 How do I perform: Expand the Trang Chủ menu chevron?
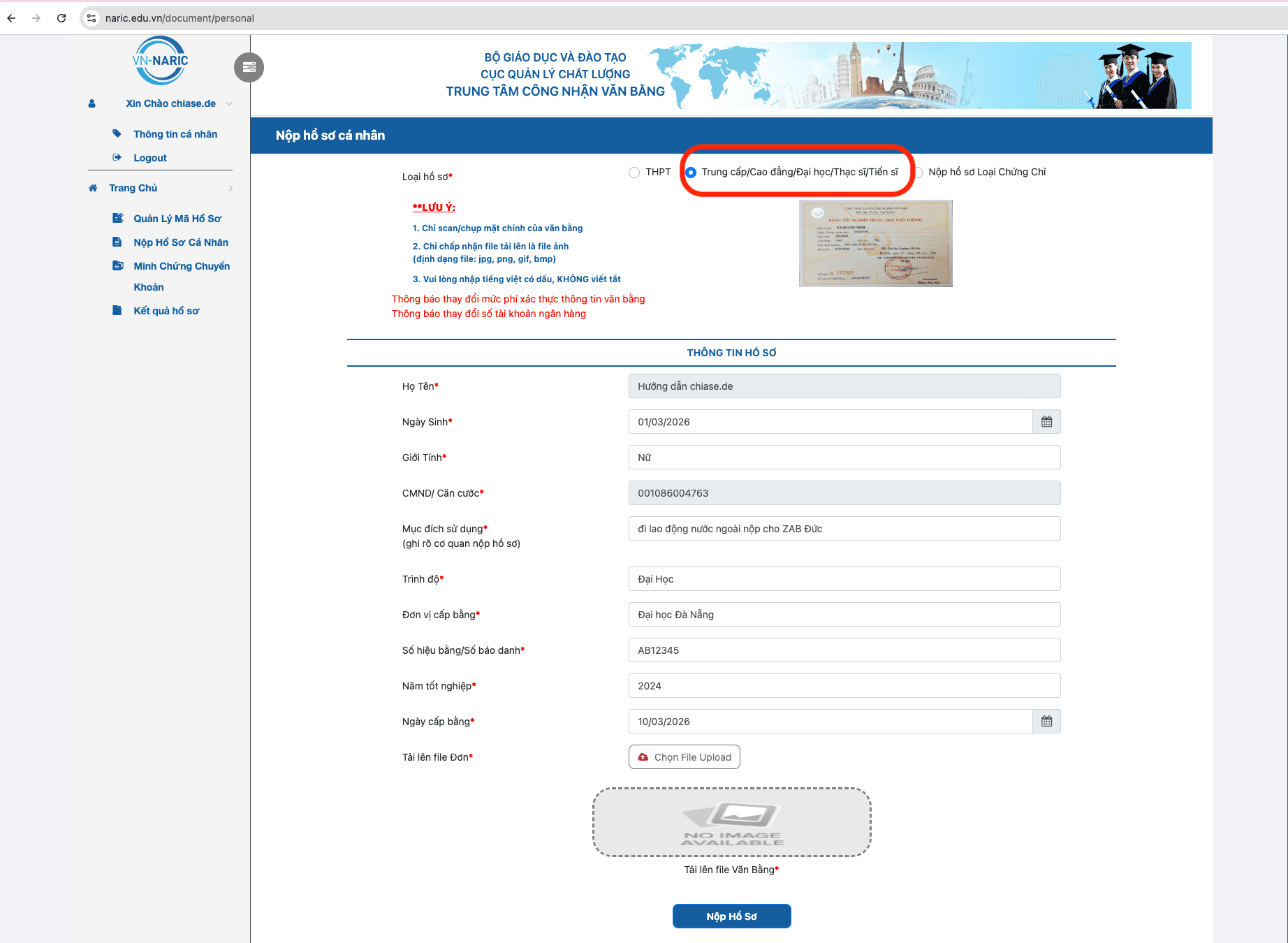coord(230,187)
